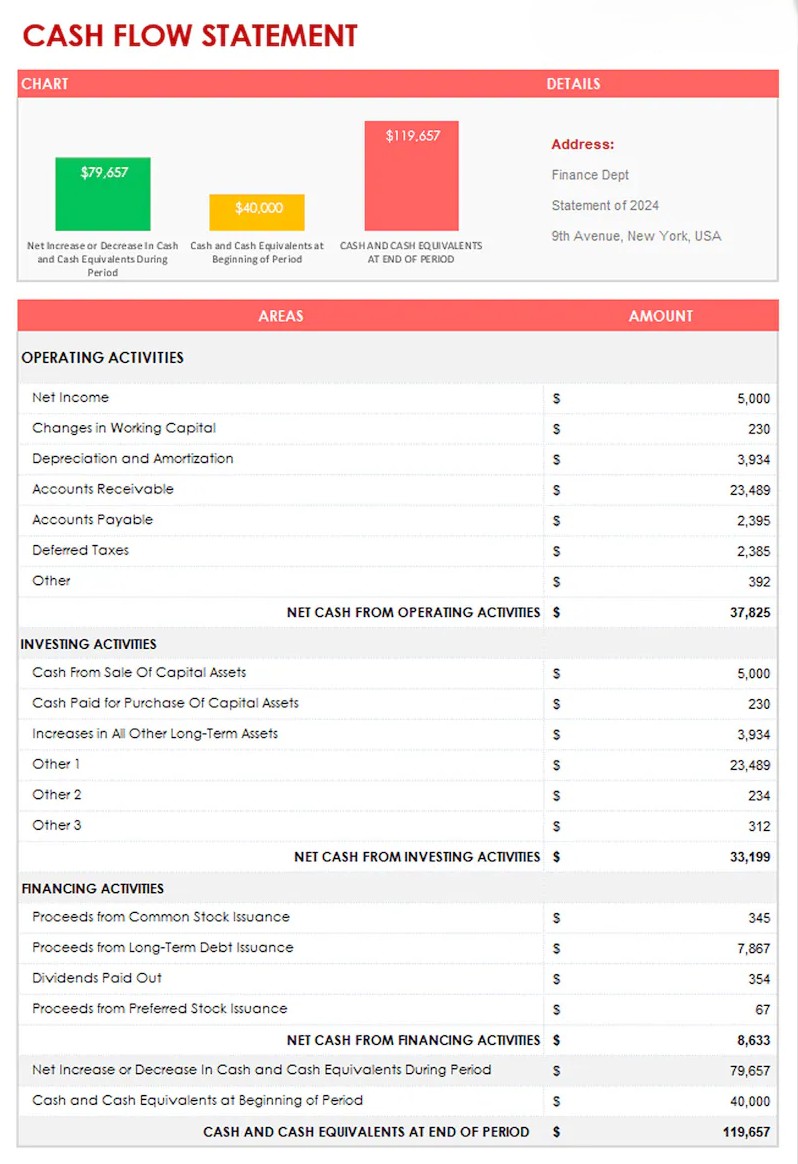Select the CHART section header
798x1164 pixels.
coord(45,84)
